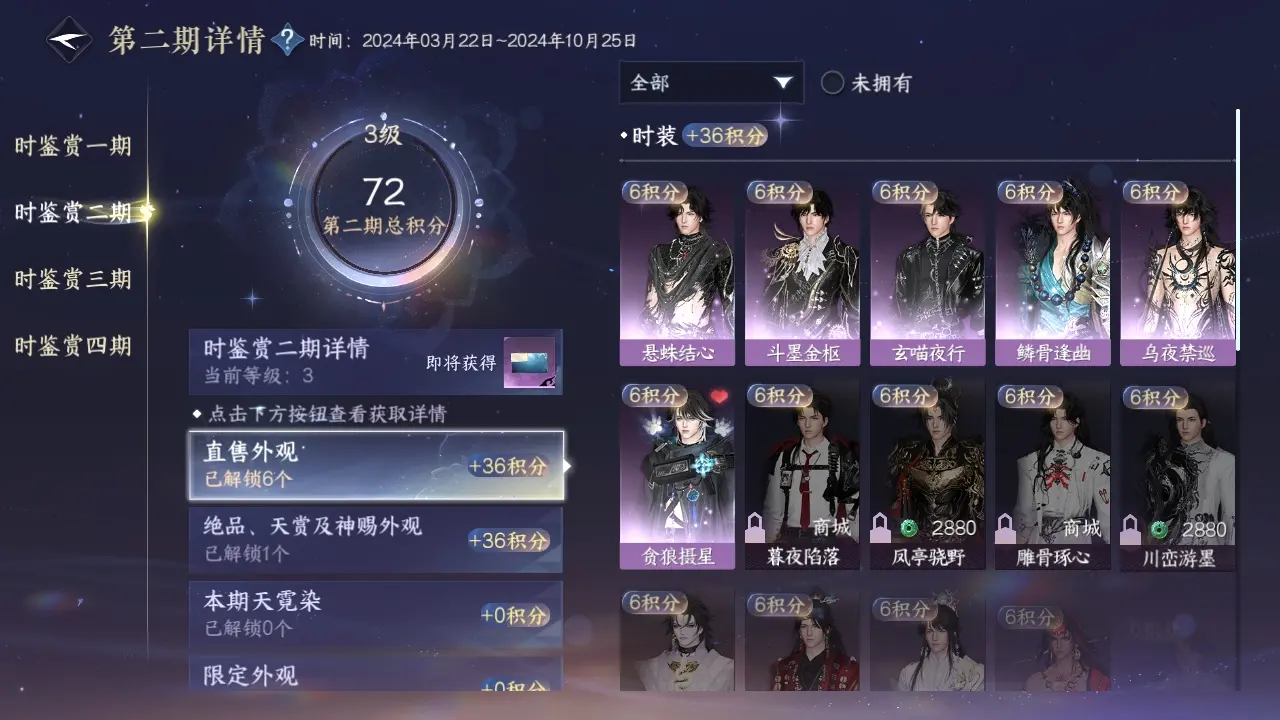Screen dimensions: 1280x720
Task: Open 绝品、天赏及神赐外观 category
Action: pos(376,540)
